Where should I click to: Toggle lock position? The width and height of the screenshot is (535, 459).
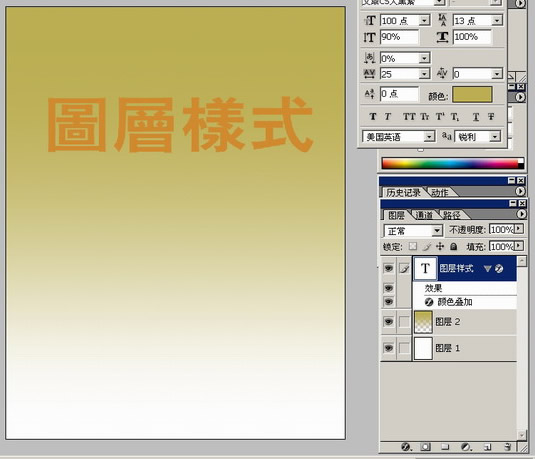point(440,246)
